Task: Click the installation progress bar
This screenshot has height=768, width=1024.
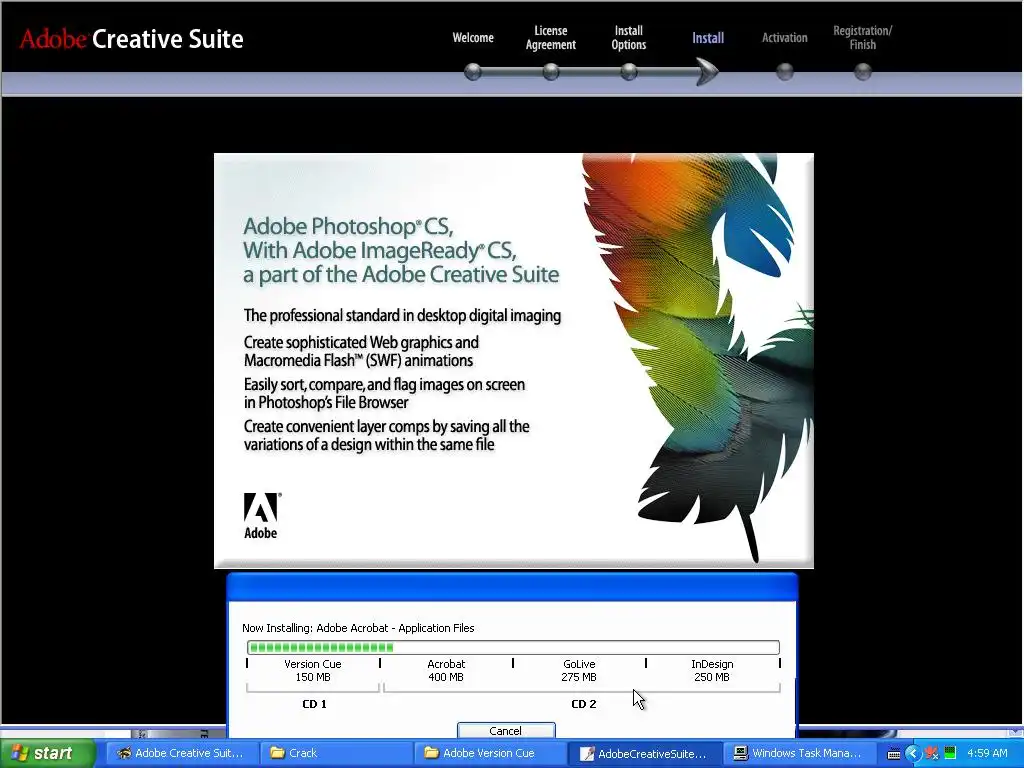Action: pos(513,647)
